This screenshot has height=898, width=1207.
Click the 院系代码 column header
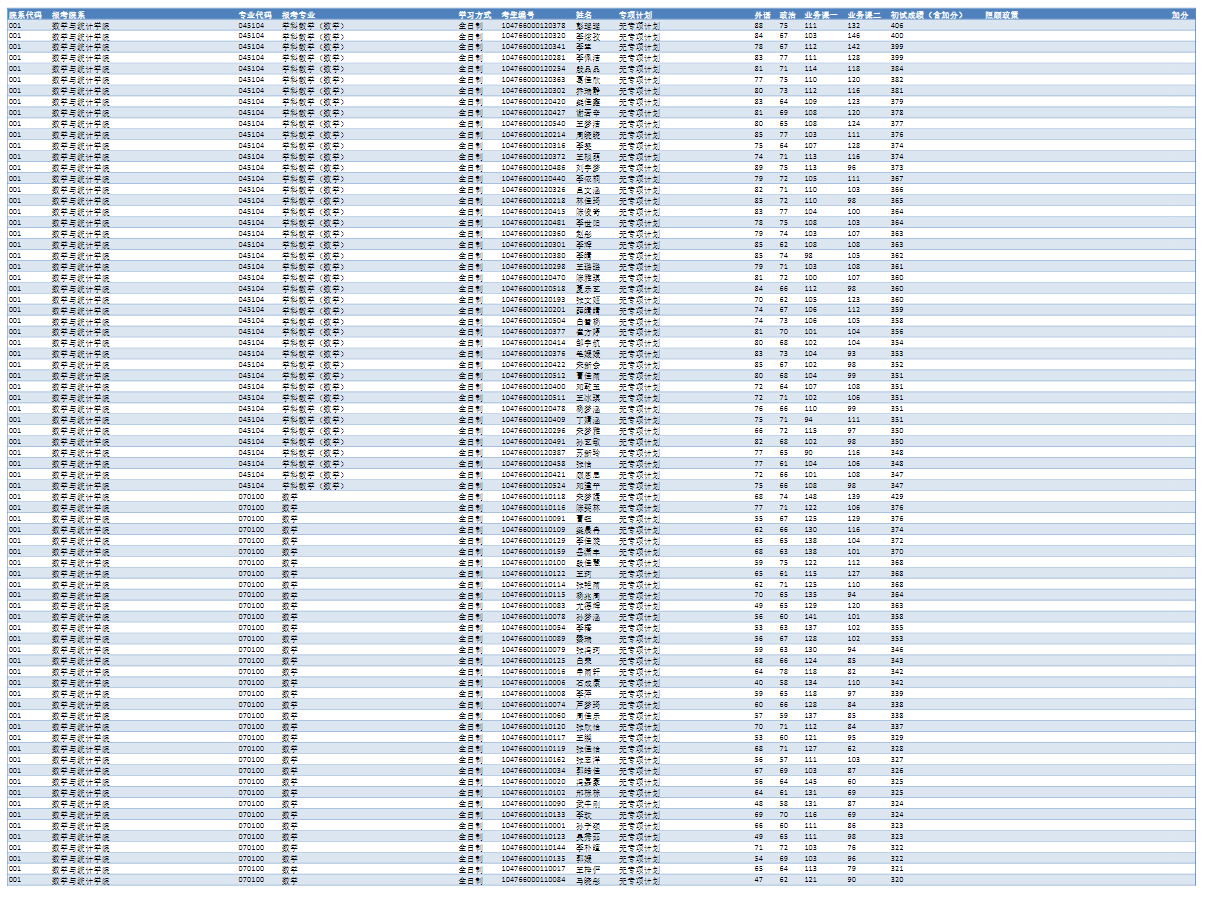tap(25, 15)
